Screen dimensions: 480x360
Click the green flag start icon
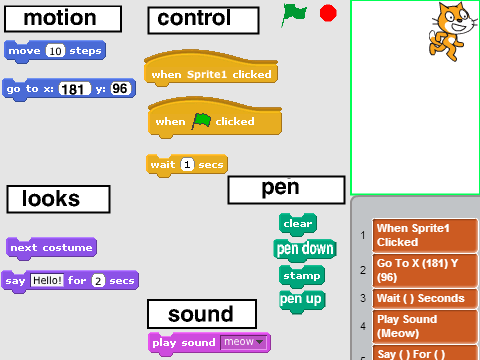pos(294,15)
